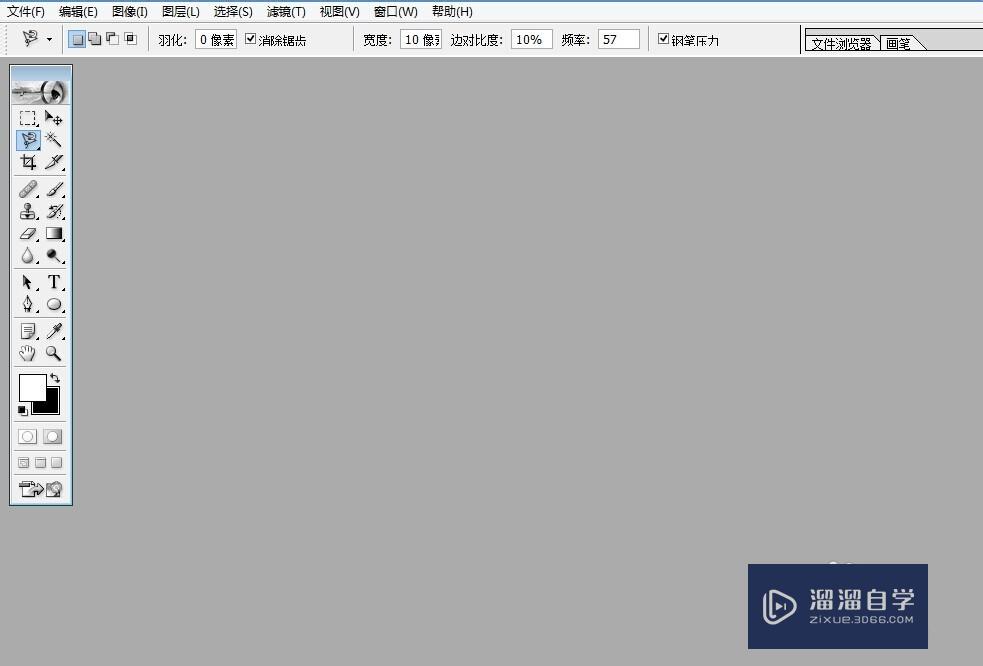Screen dimensions: 983x666
Task: Open the 窗口(W) menu
Action: (x=396, y=12)
